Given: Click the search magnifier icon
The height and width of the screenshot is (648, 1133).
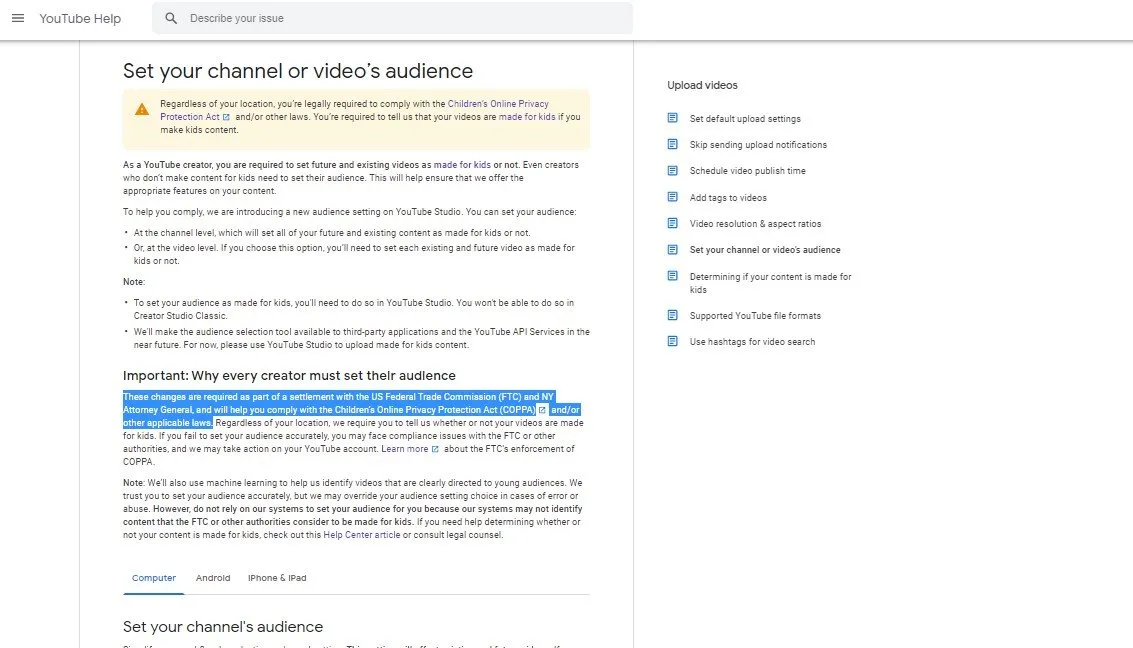Looking at the screenshot, I should click(171, 18).
